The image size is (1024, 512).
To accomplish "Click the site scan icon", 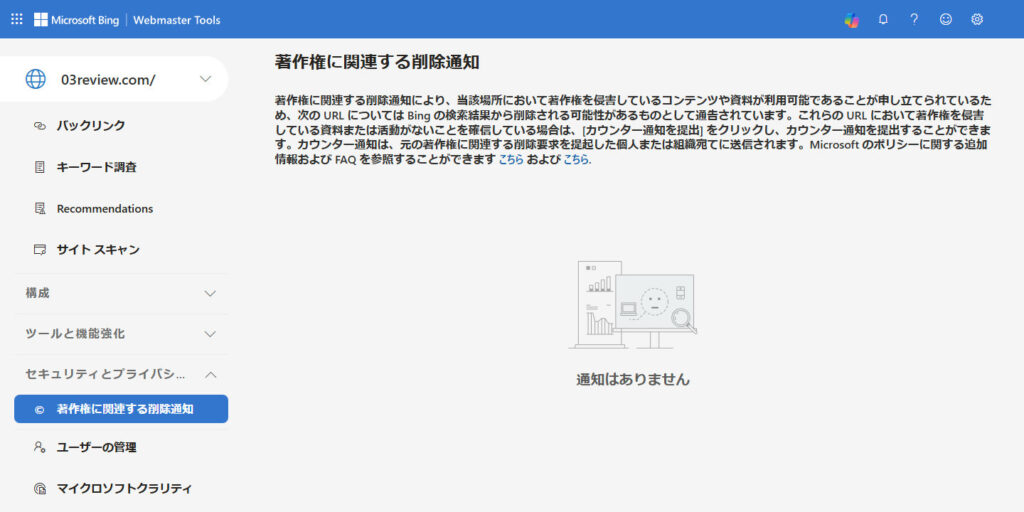I will pos(39,249).
